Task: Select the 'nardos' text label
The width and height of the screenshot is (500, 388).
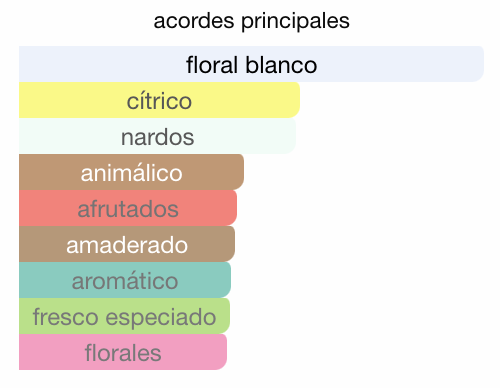Action: click(157, 137)
